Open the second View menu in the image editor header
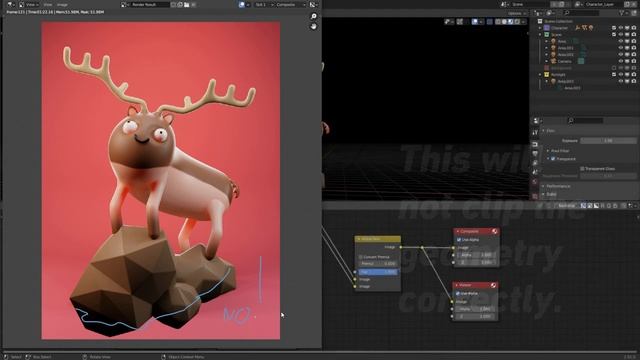This screenshot has height=360, width=640. coord(48,4)
